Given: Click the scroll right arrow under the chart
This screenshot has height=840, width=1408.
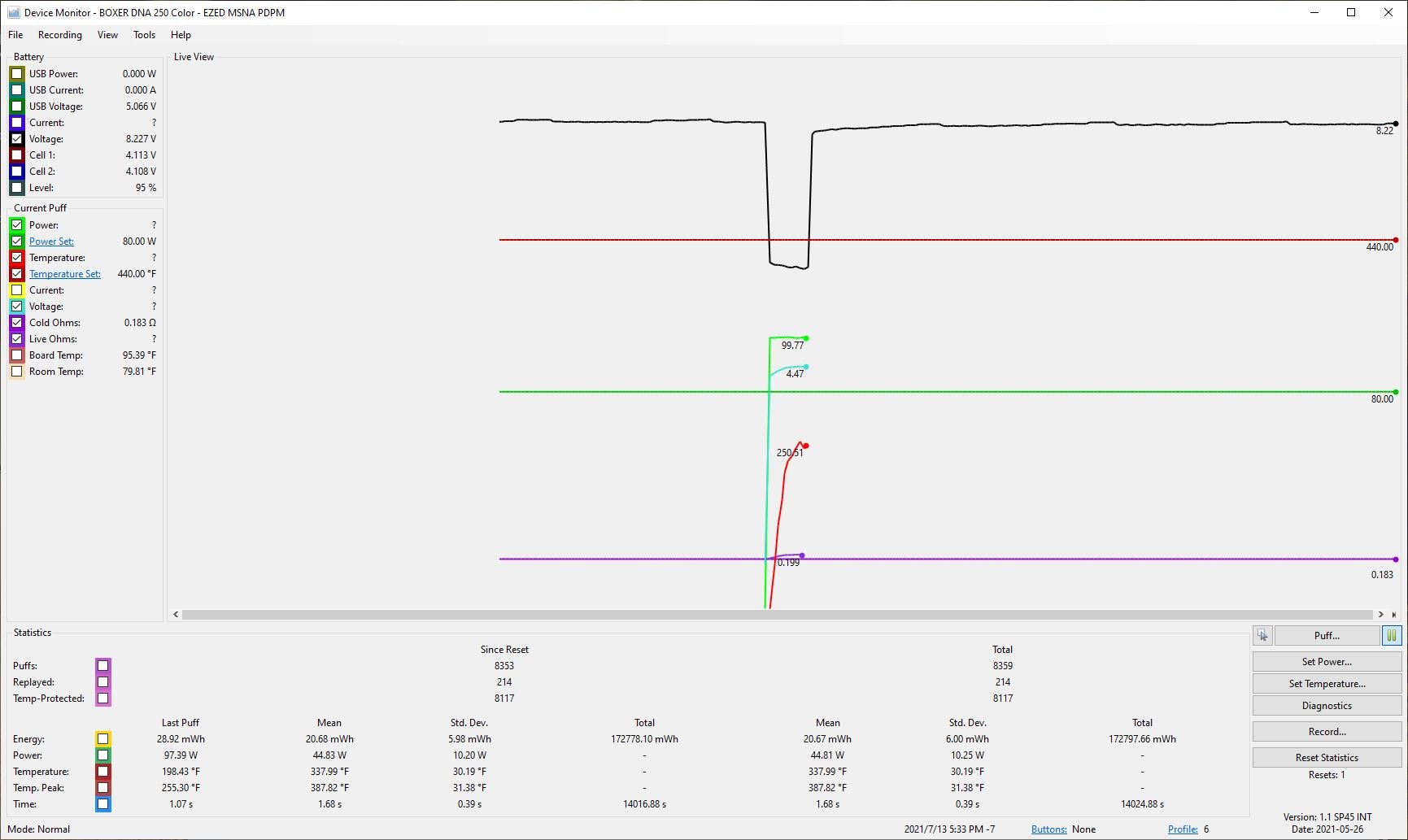Looking at the screenshot, I should [x=1380, y=615].
